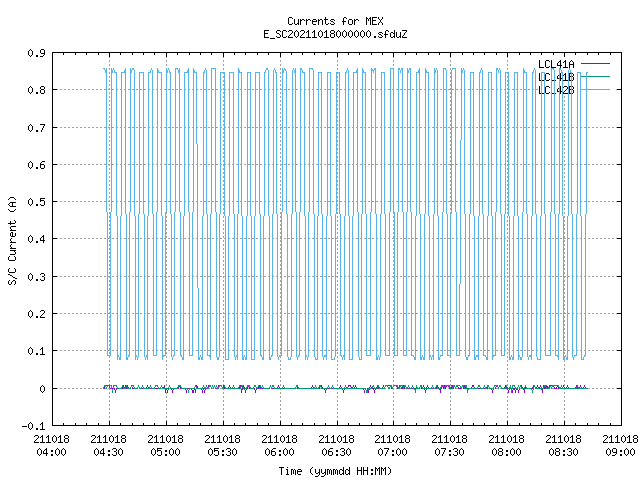640x480 pixels.
Task: Click the 211018 06:00 time tick label
Action: point(279,446)
